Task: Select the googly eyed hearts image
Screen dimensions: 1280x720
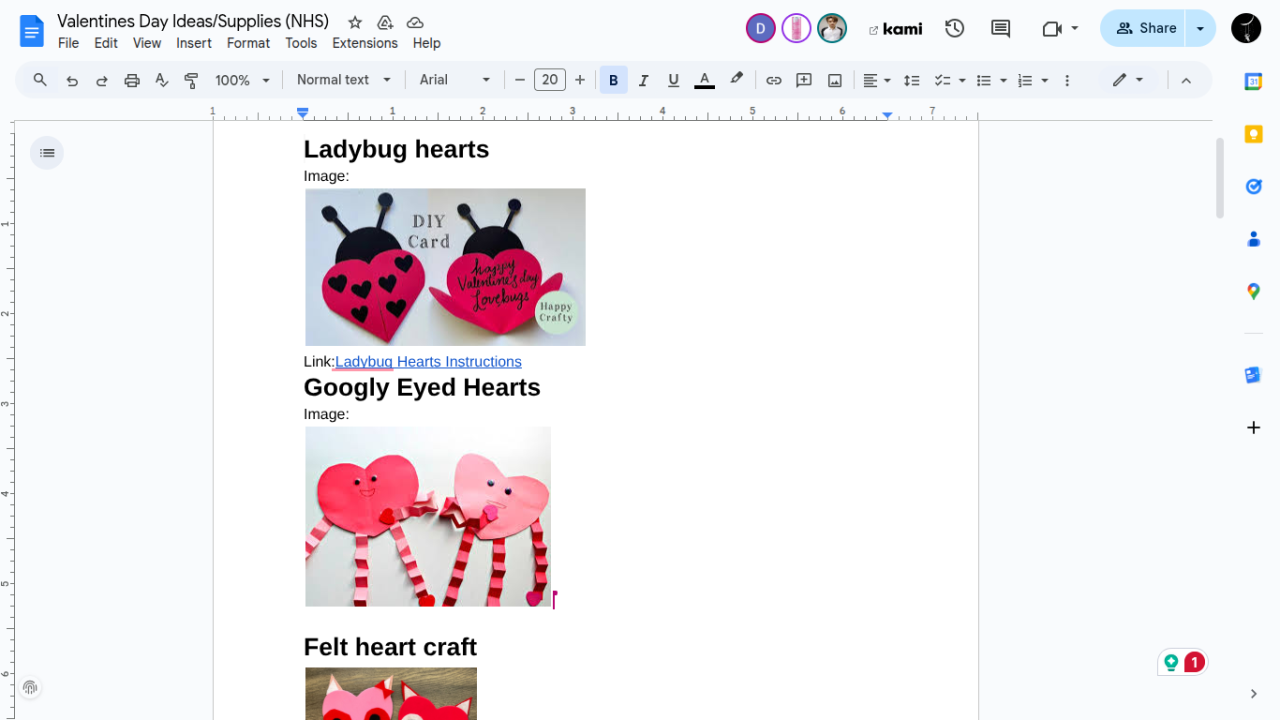Action: [x=428, y=516]
